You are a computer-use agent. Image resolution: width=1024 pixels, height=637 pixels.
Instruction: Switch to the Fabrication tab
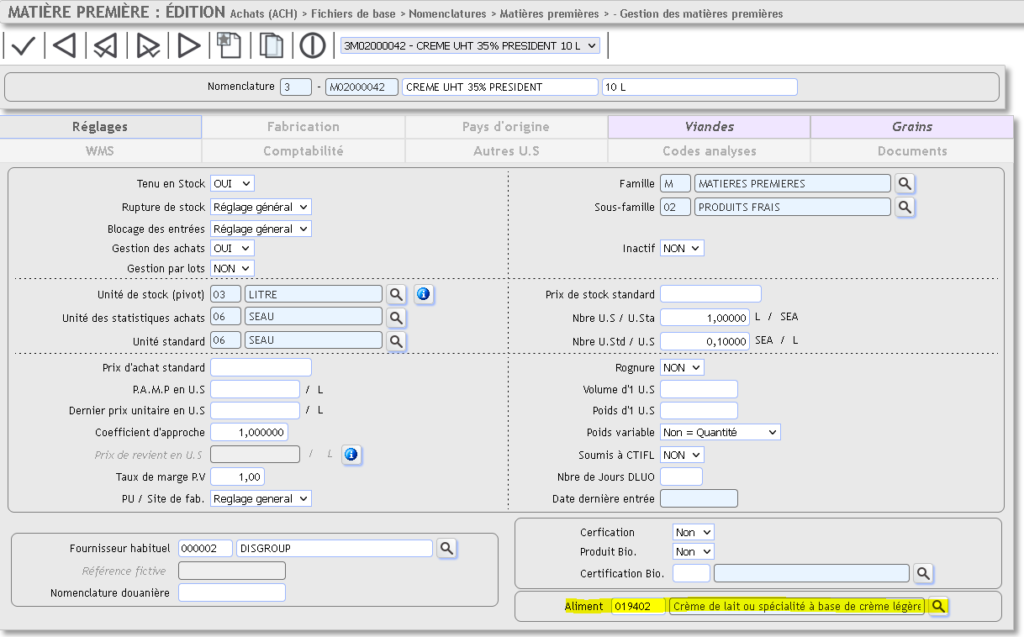click(x=303, y=127)
